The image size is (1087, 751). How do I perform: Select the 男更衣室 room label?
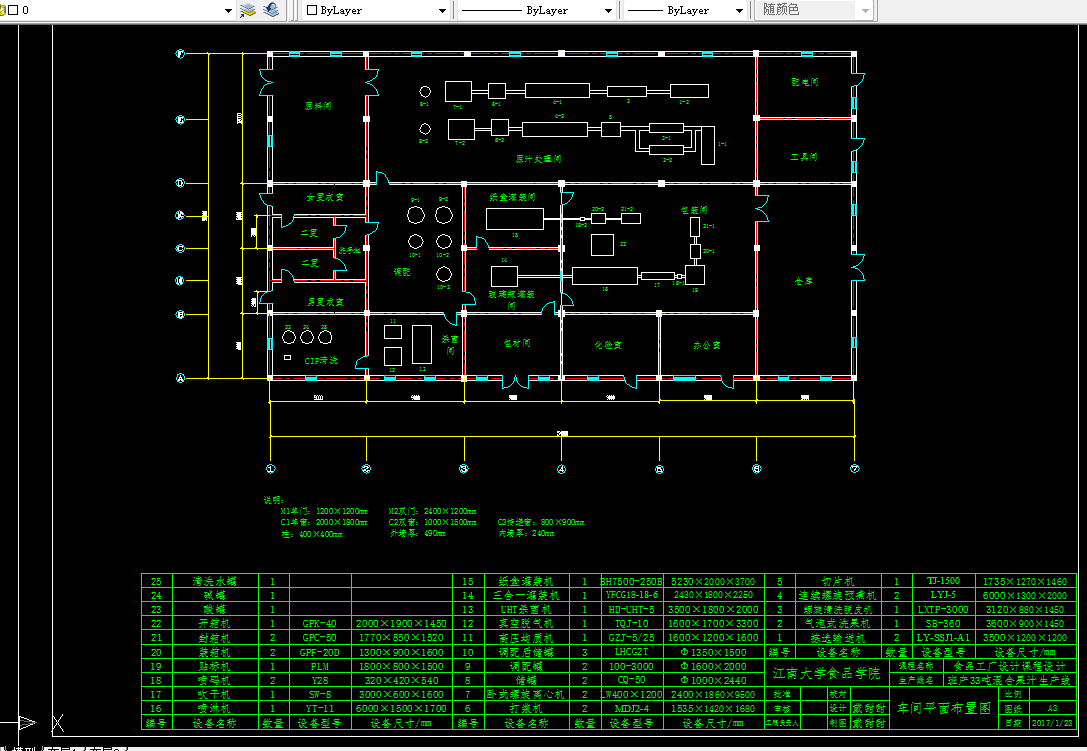[x=325, y=302]
